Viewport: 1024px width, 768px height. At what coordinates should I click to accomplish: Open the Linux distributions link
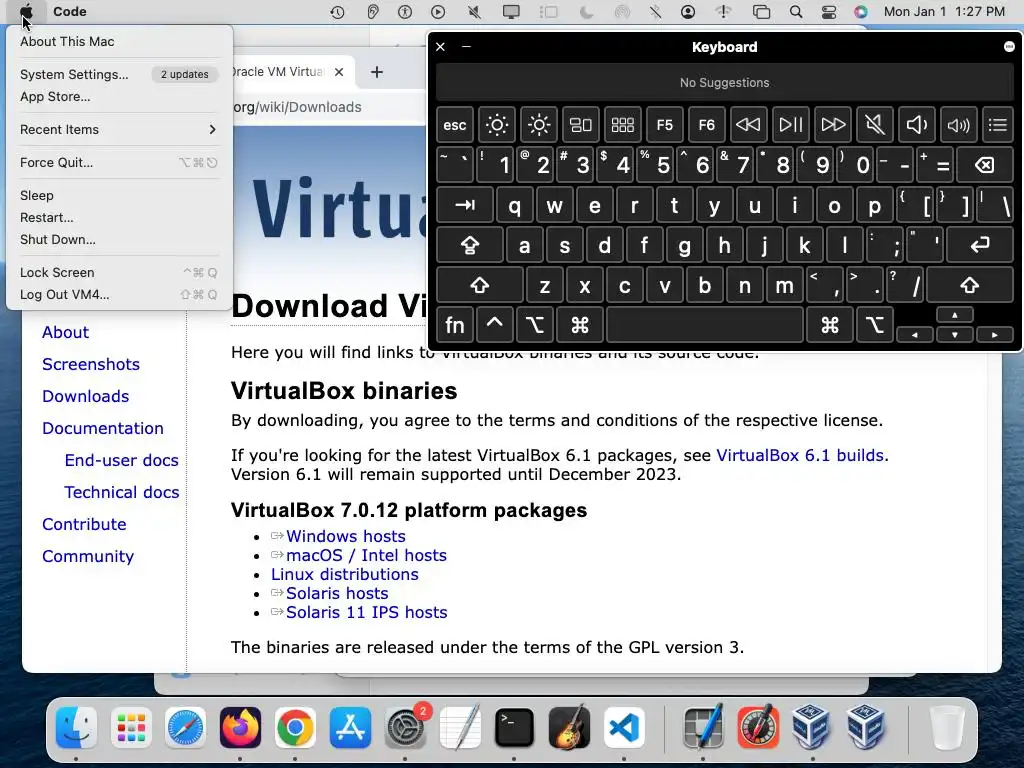pos(345,574)
